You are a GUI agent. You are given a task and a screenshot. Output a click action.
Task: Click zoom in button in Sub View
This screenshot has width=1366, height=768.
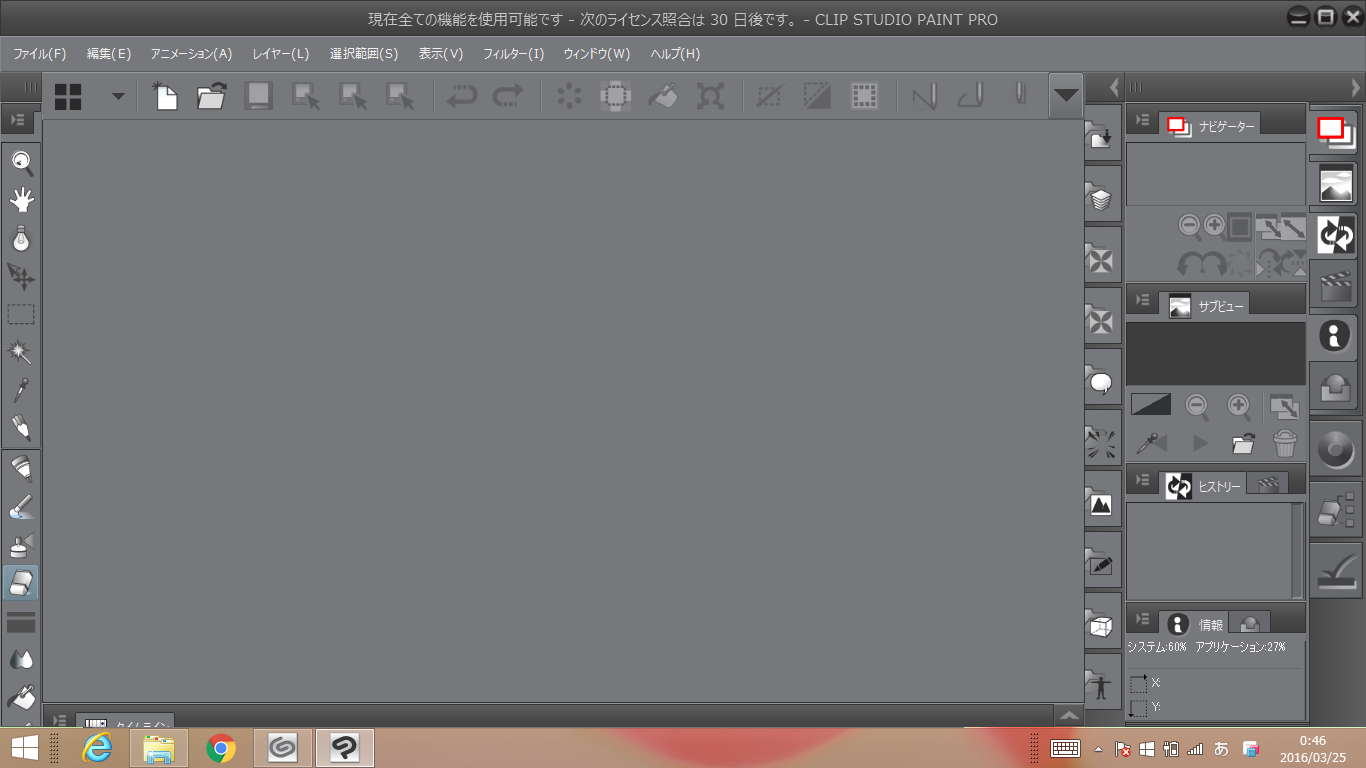click(x=1239, y=405)
